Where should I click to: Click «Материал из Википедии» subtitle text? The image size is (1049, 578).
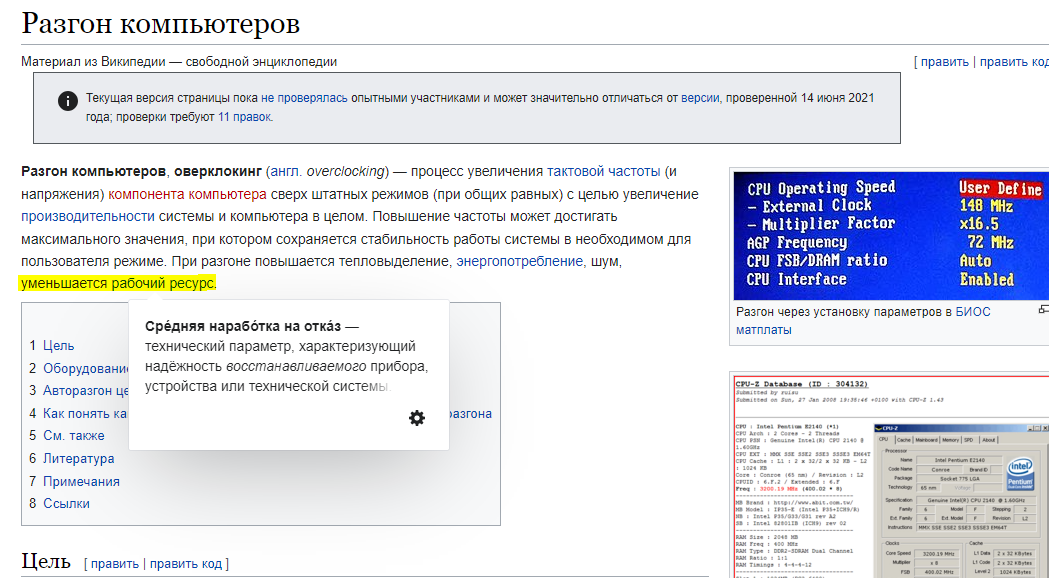pyautogui.click(x=93, y=62)
